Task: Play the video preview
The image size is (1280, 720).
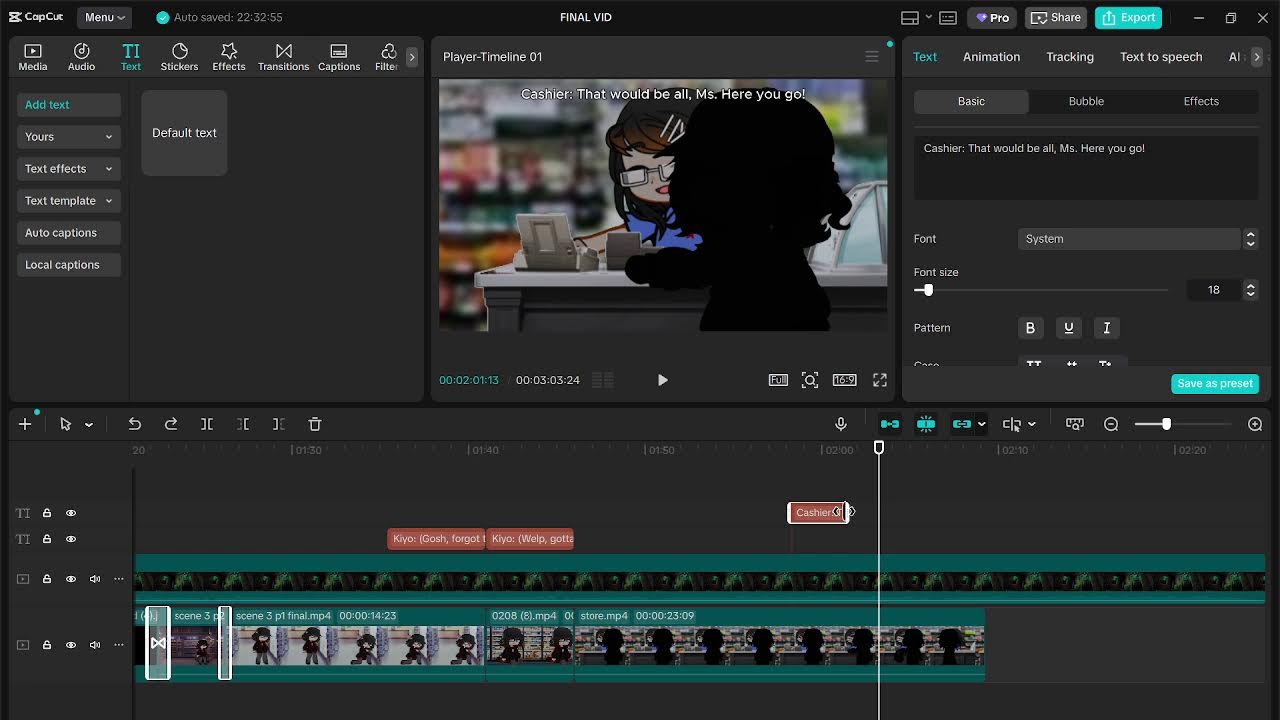Action: (x=662, y=380)
